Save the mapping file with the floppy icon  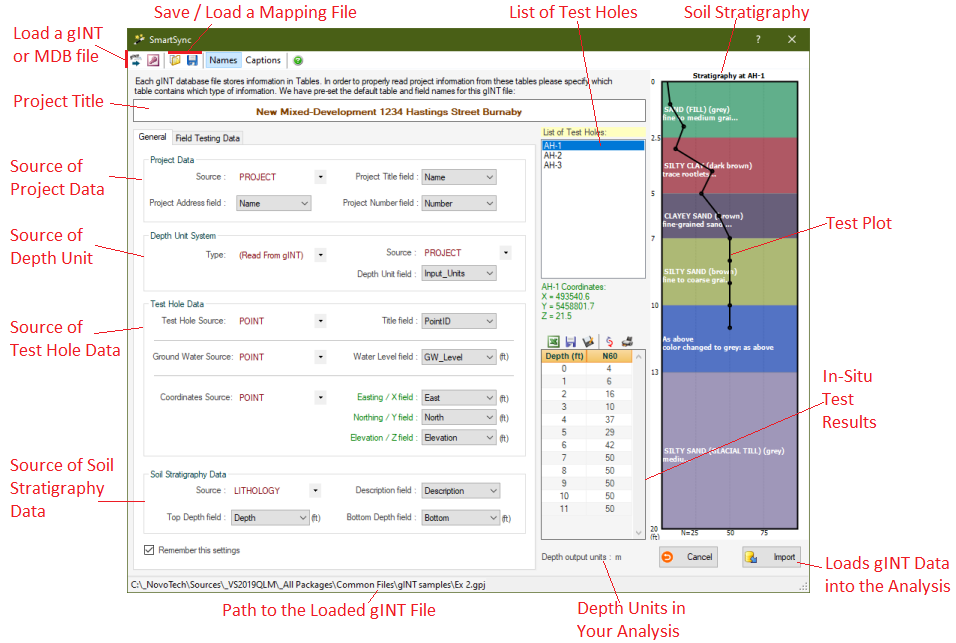pyautogui.click(x=192, y=60)
